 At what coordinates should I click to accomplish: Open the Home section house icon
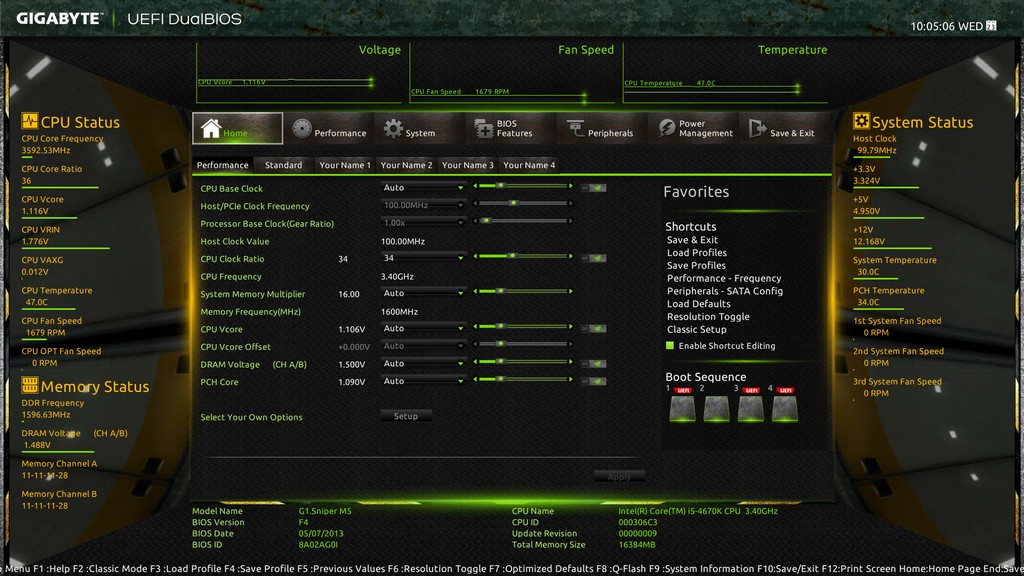210,129
